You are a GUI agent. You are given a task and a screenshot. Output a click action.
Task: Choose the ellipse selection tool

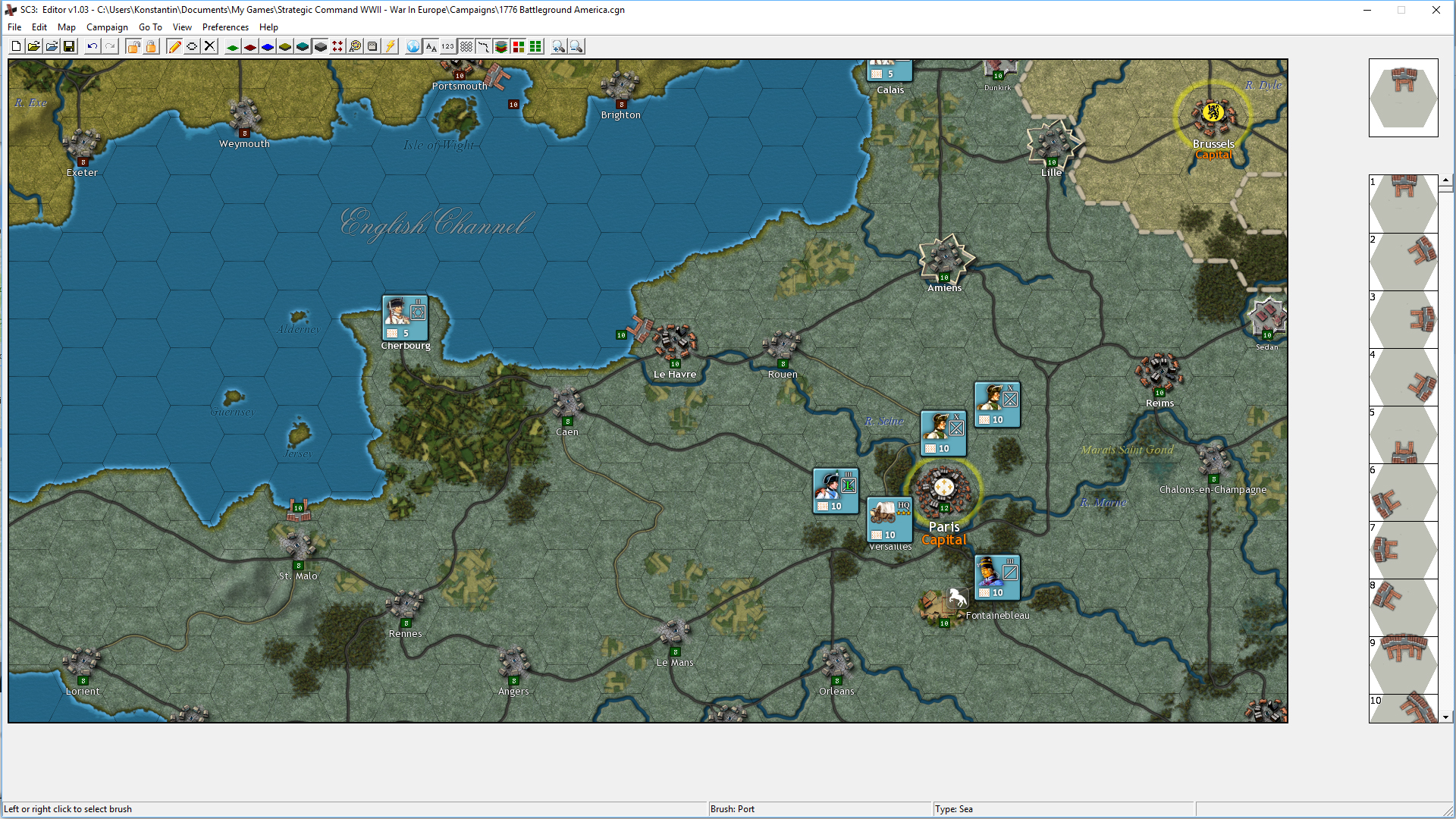click(192, 47)
